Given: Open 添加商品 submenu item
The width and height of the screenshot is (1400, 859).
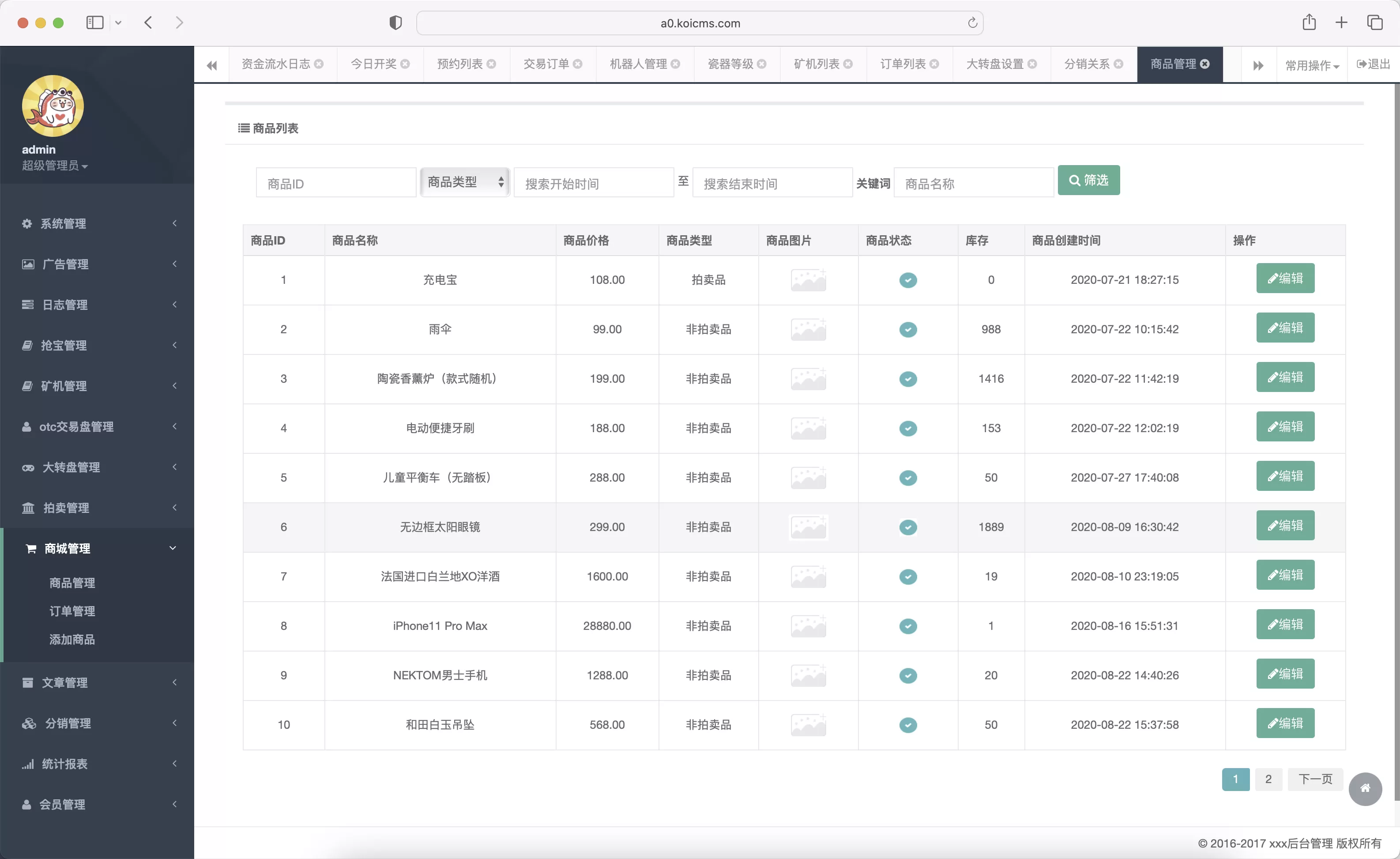Looking at the screenshot, I should (72, 640).
